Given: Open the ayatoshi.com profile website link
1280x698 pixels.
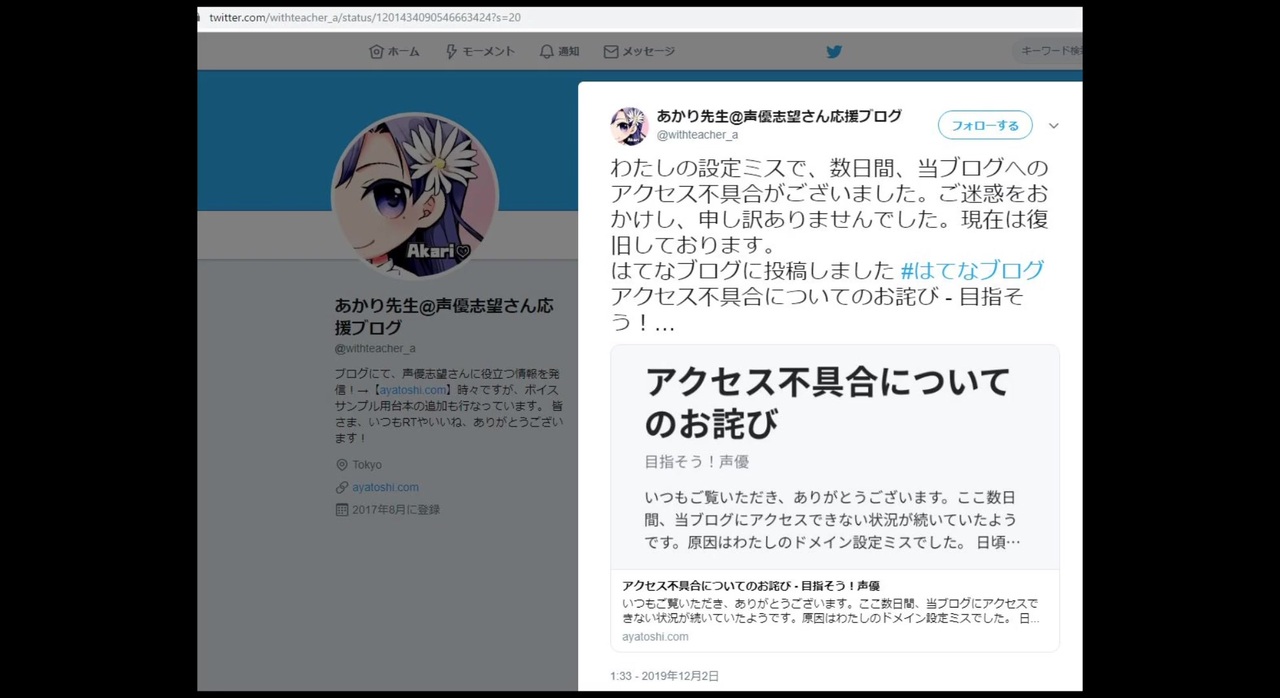Looking at the screenshot, I should coord(385,487).
